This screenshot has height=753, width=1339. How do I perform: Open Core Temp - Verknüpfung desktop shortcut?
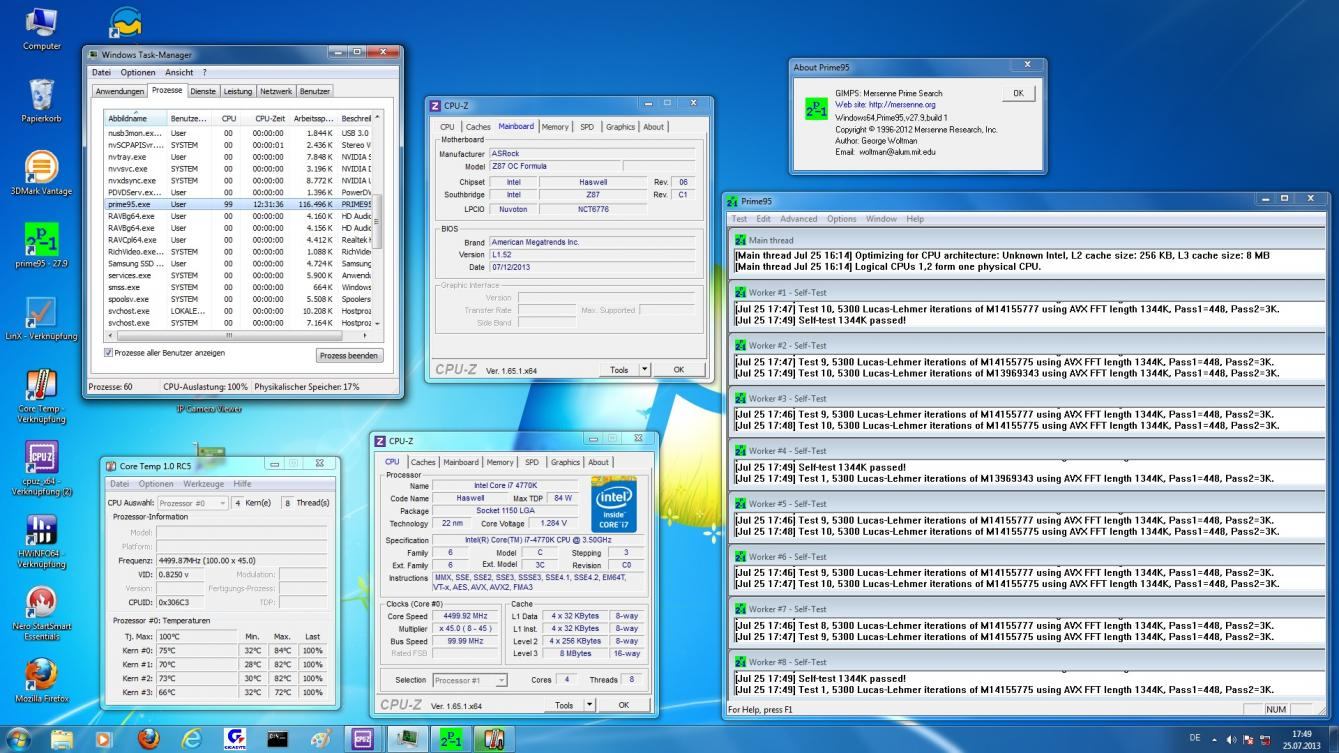pos(41,397)
